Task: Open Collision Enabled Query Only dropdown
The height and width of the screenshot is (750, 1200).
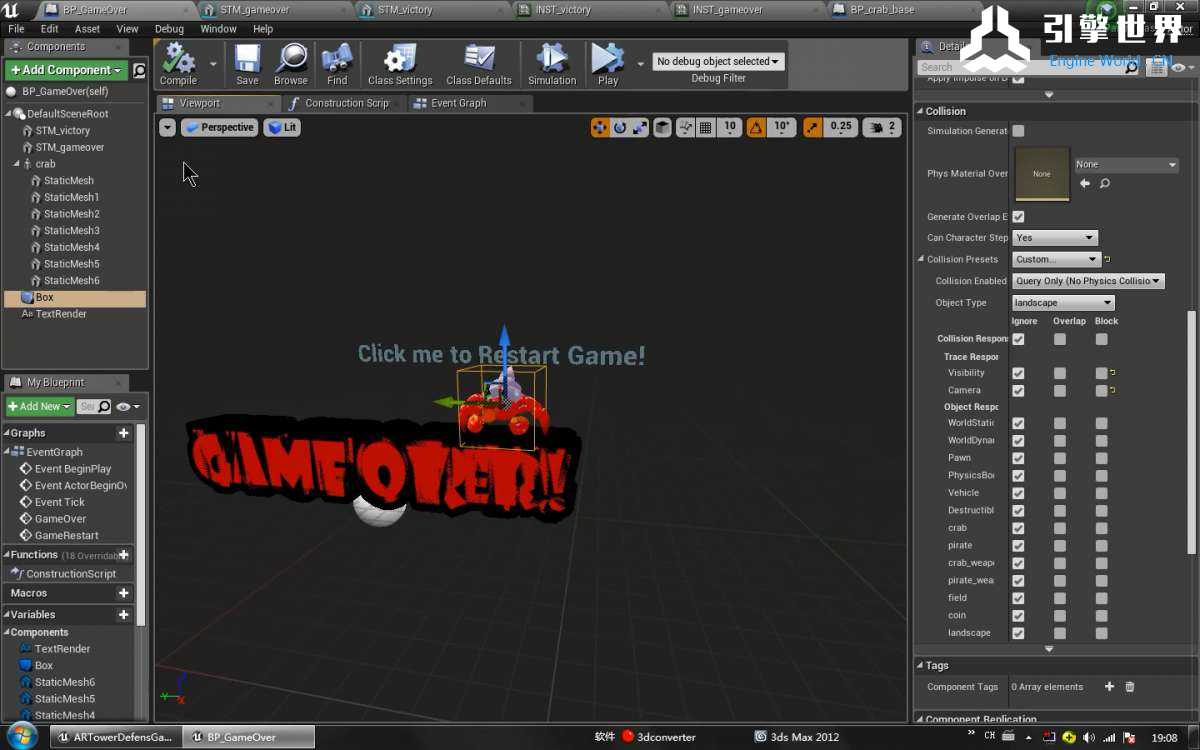Action: pos(1088,281)
